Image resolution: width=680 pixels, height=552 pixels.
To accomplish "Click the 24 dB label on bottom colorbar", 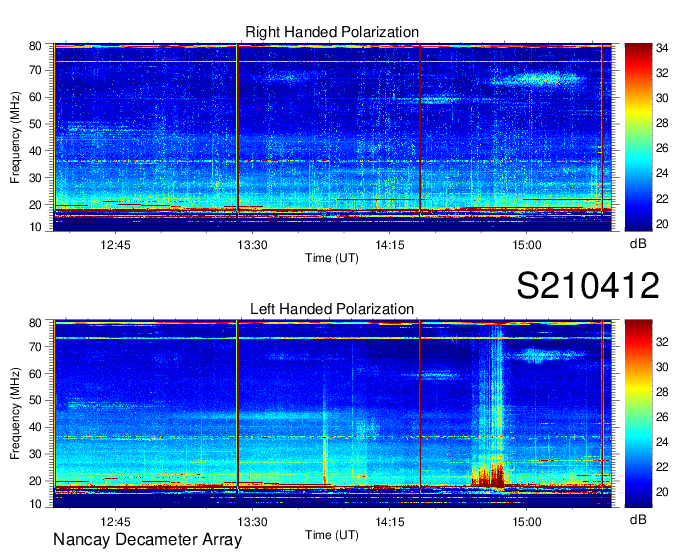I will coord(662,442).
